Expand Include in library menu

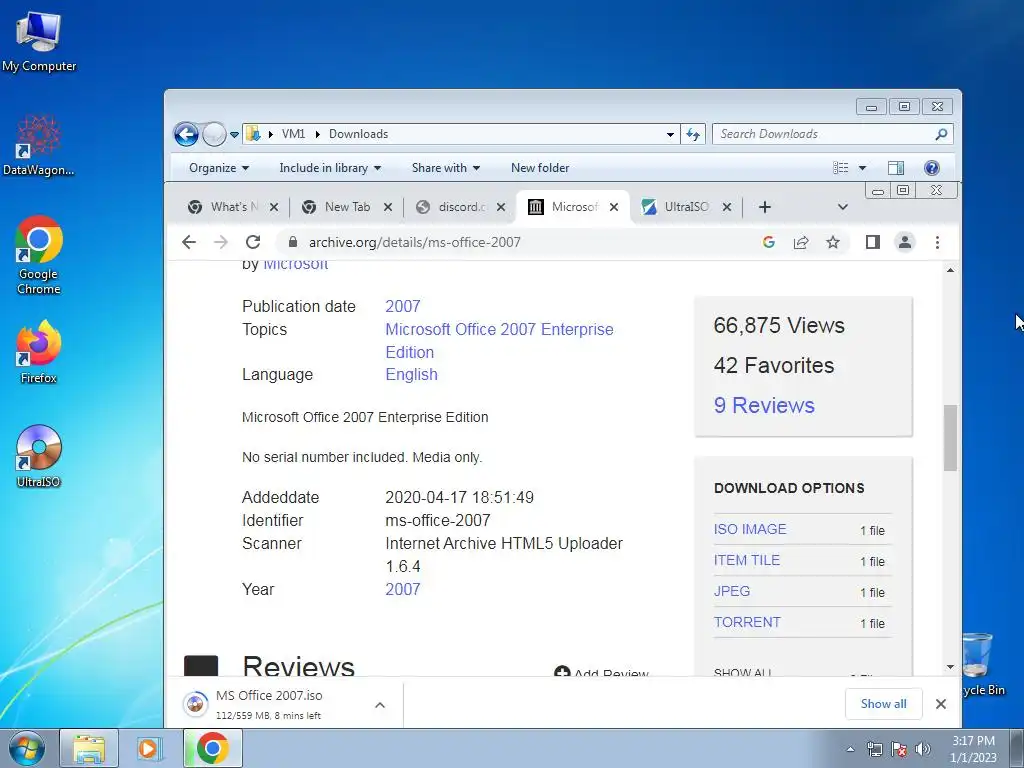(330, 168)
